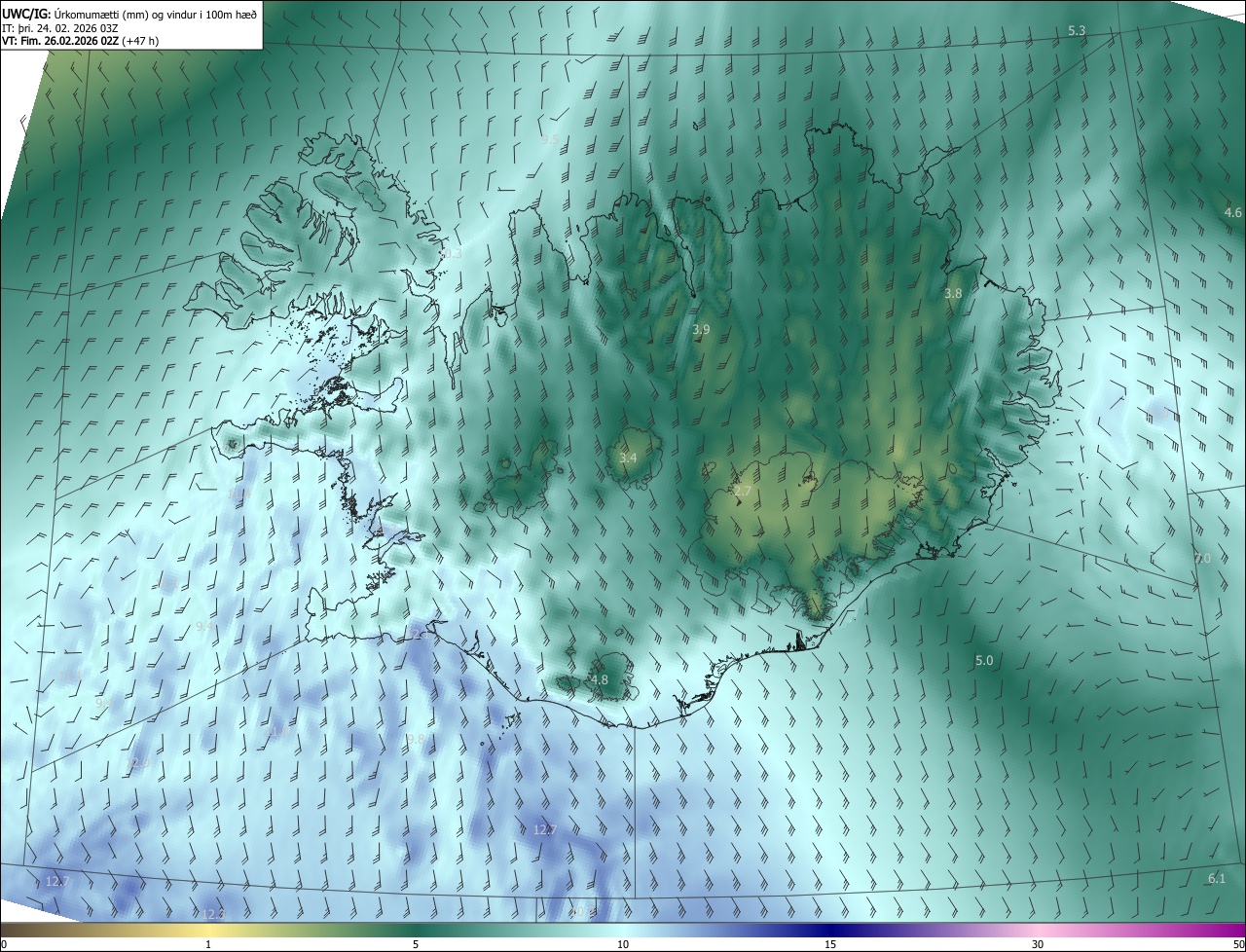The height and width of the screenshot is (952, 1246).
Task: Click the map value label '4.6'
Action: (x=1233, y=212)
